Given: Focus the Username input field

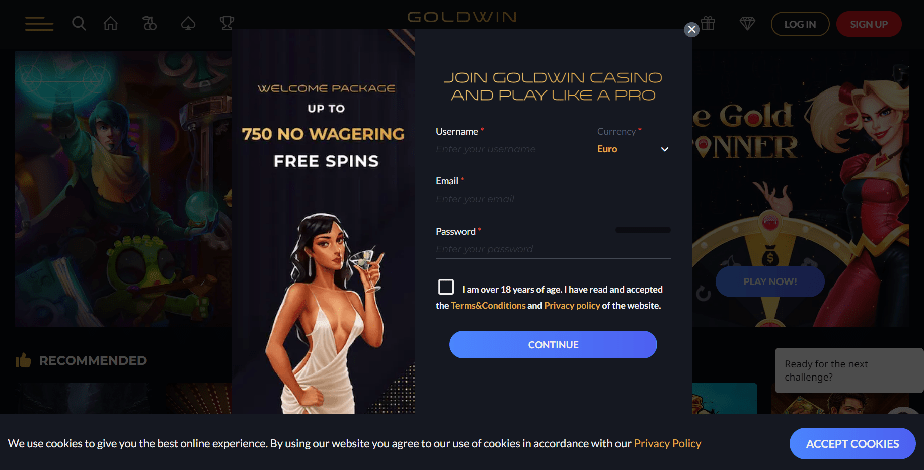Looking at the screenshot, I should pyautogui.click(x=510, y=149).
